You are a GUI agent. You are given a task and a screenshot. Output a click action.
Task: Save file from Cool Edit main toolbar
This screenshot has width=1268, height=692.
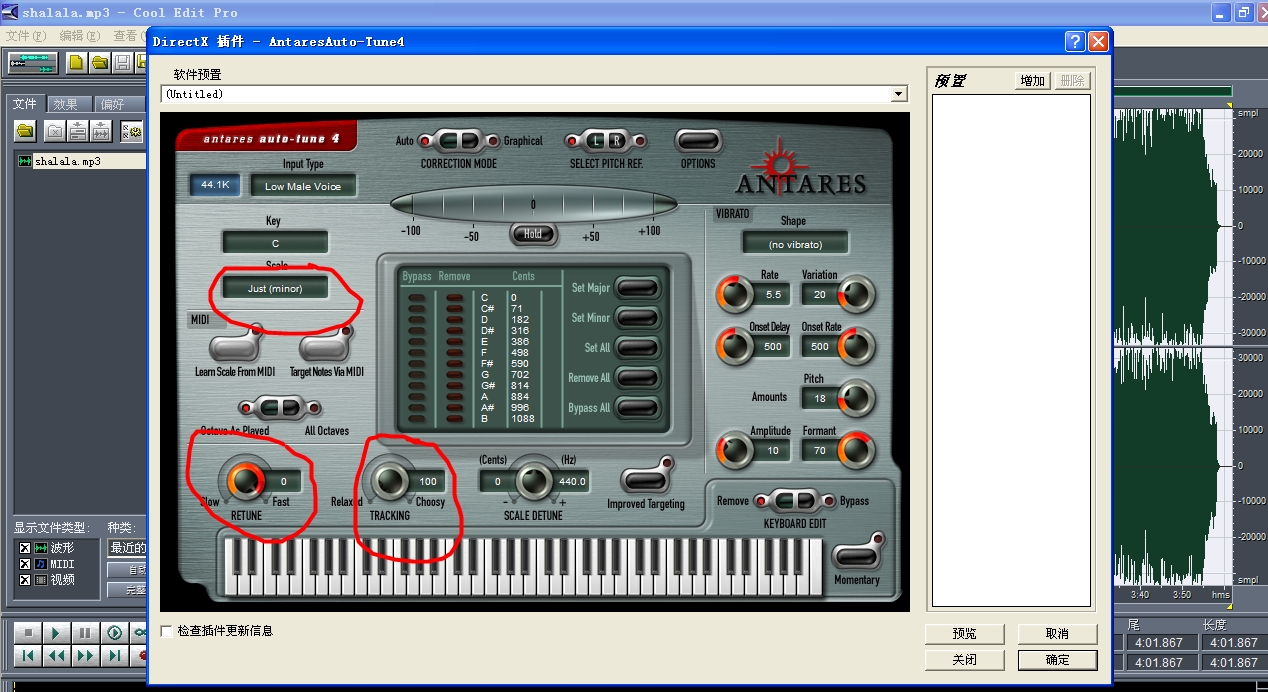tap(122, 63)
